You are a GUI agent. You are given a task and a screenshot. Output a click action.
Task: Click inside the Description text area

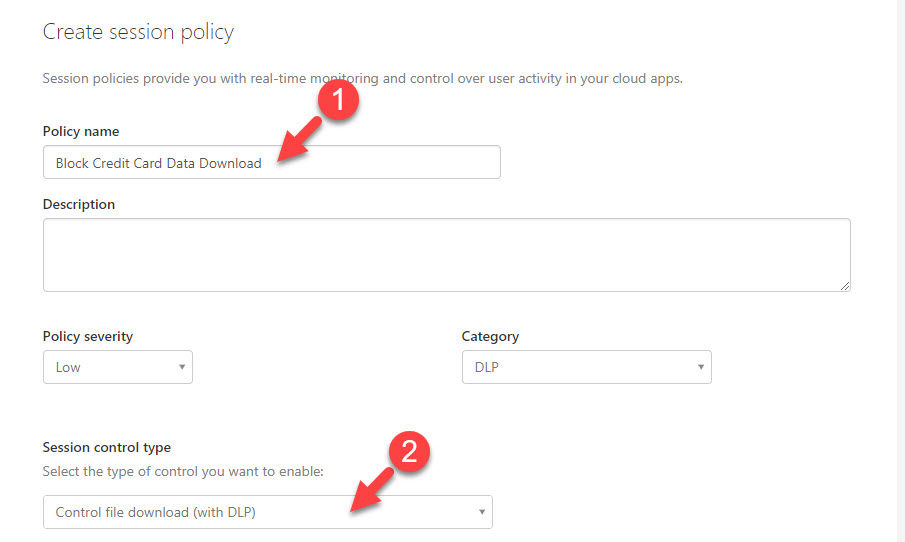click(x=446, y=255)
